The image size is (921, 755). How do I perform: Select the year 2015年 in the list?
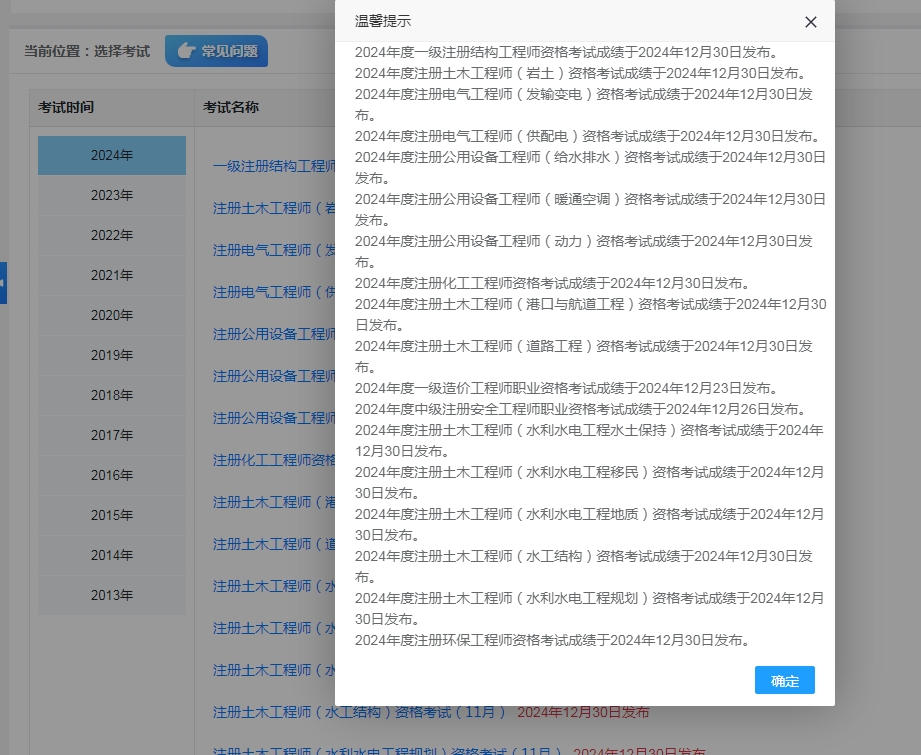(x=111, y=515)
